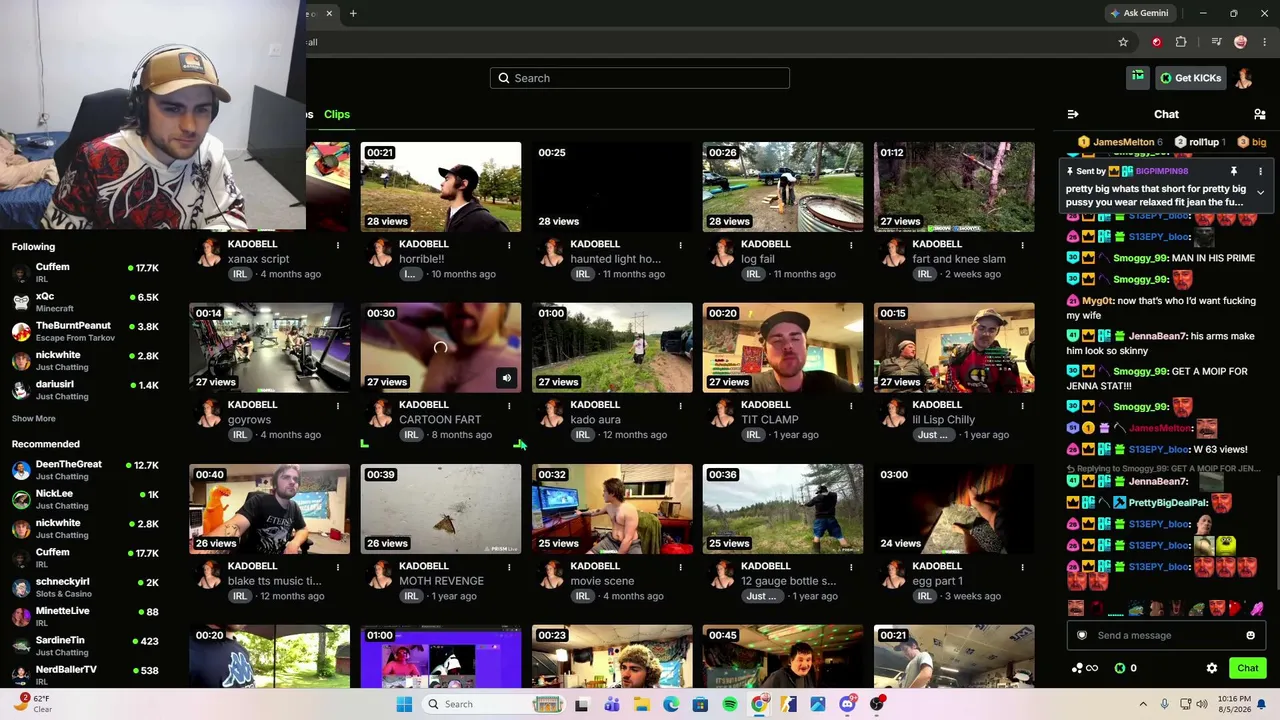1280x720 pixels.
Task: Open options for 'horrible!!' clip
Action: (x=509, y=244)
